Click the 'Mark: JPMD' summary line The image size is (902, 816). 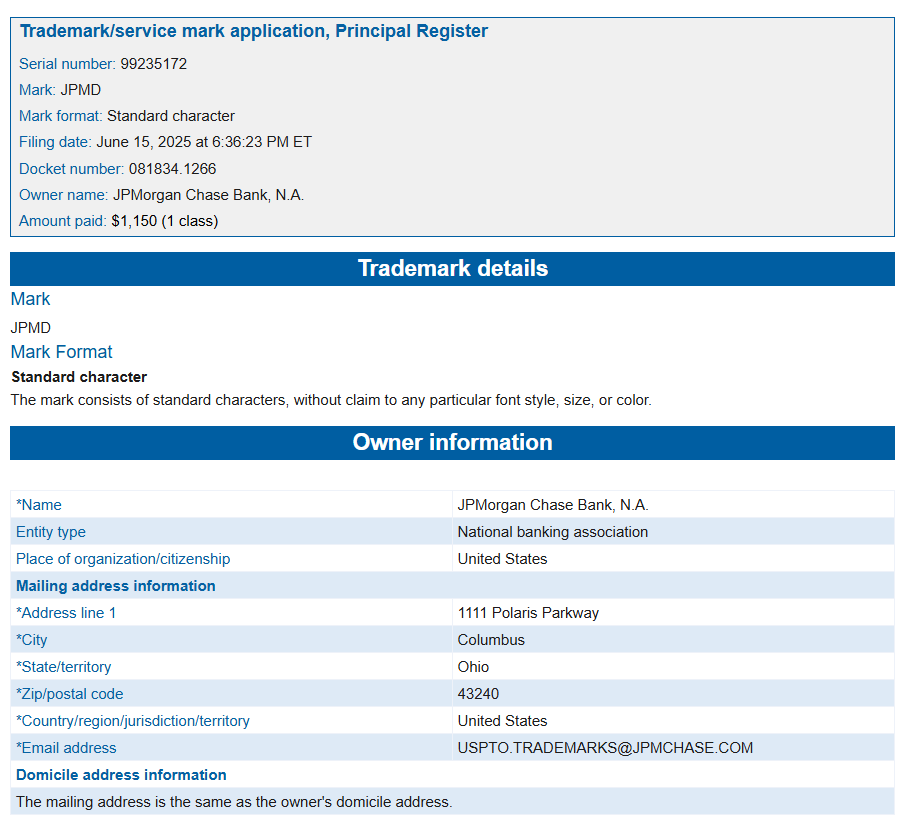[x=60, y=90]
